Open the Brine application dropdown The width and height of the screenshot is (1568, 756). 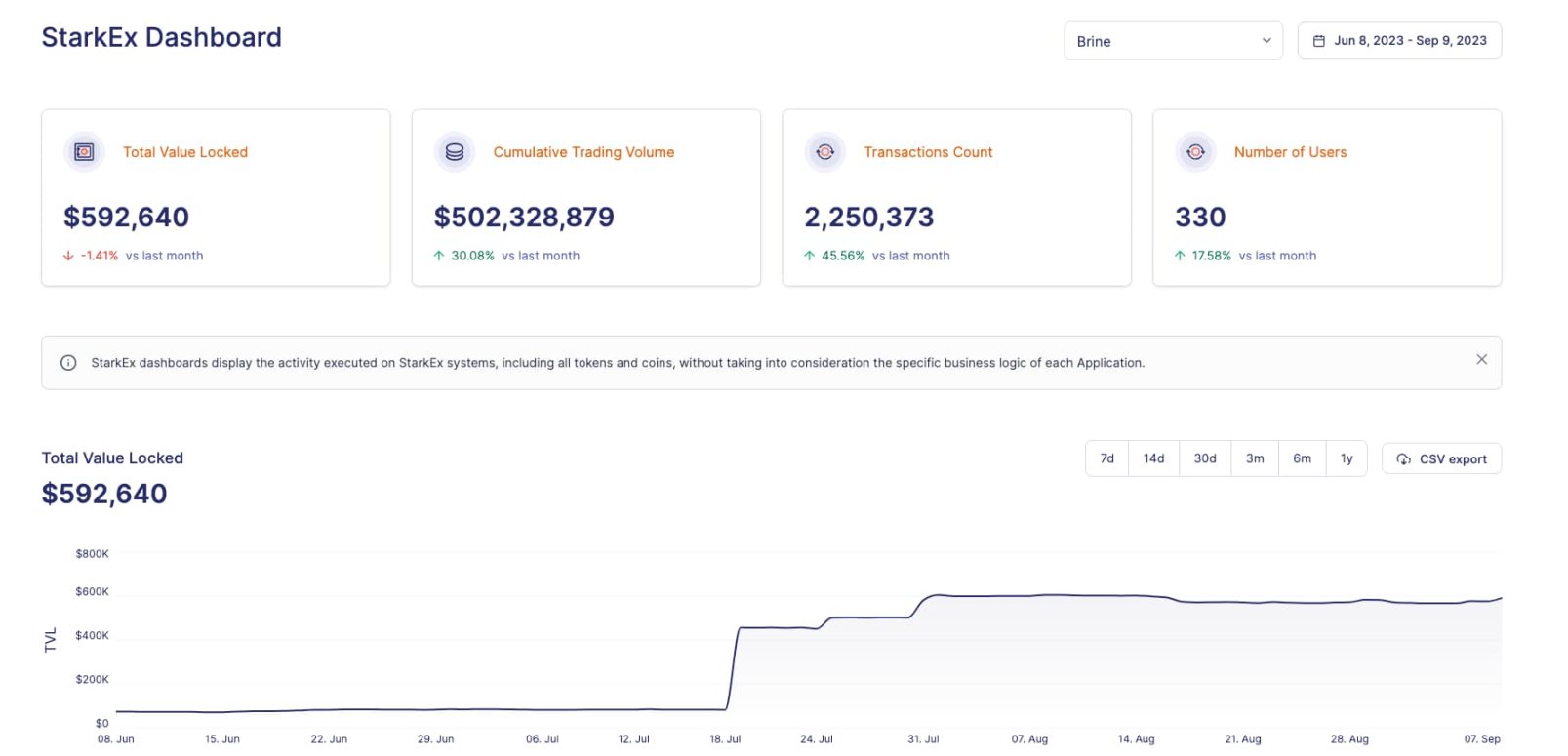(1173, 41)
